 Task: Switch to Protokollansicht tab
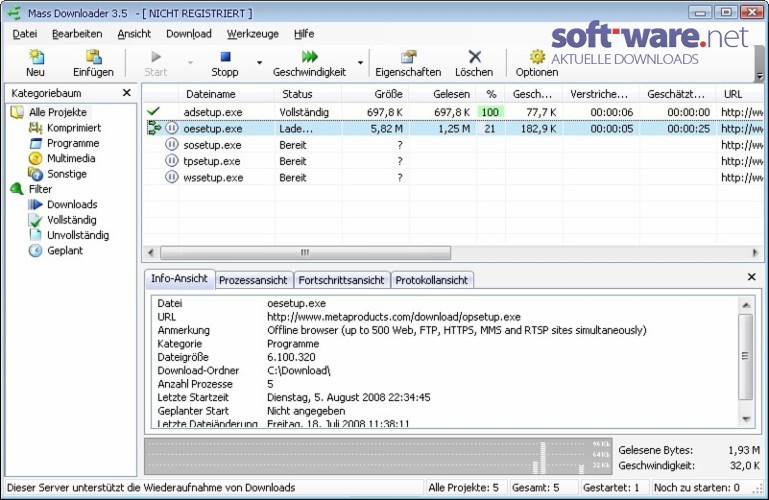(x=432, y=280)
